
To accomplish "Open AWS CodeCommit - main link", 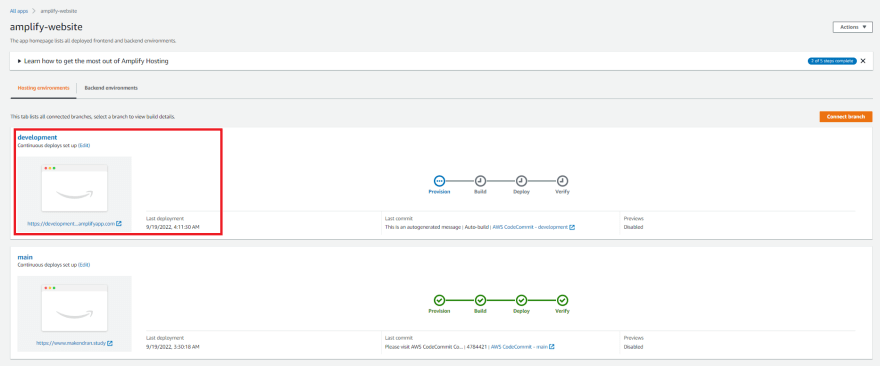I will (519, 346).
